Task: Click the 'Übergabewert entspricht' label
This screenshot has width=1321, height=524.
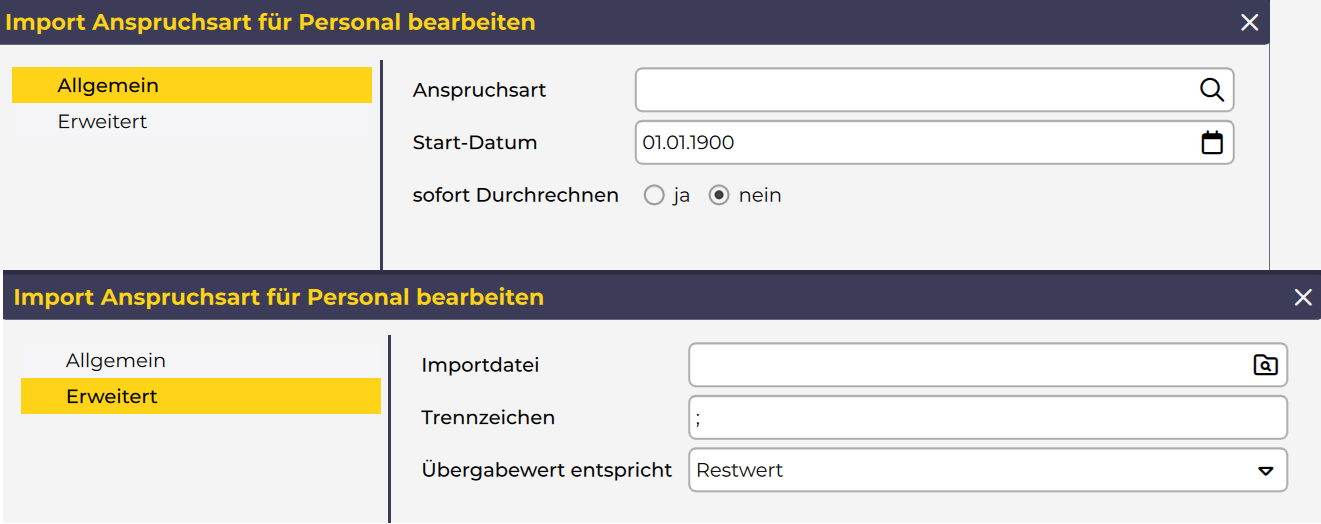Action: click(546, 470)
